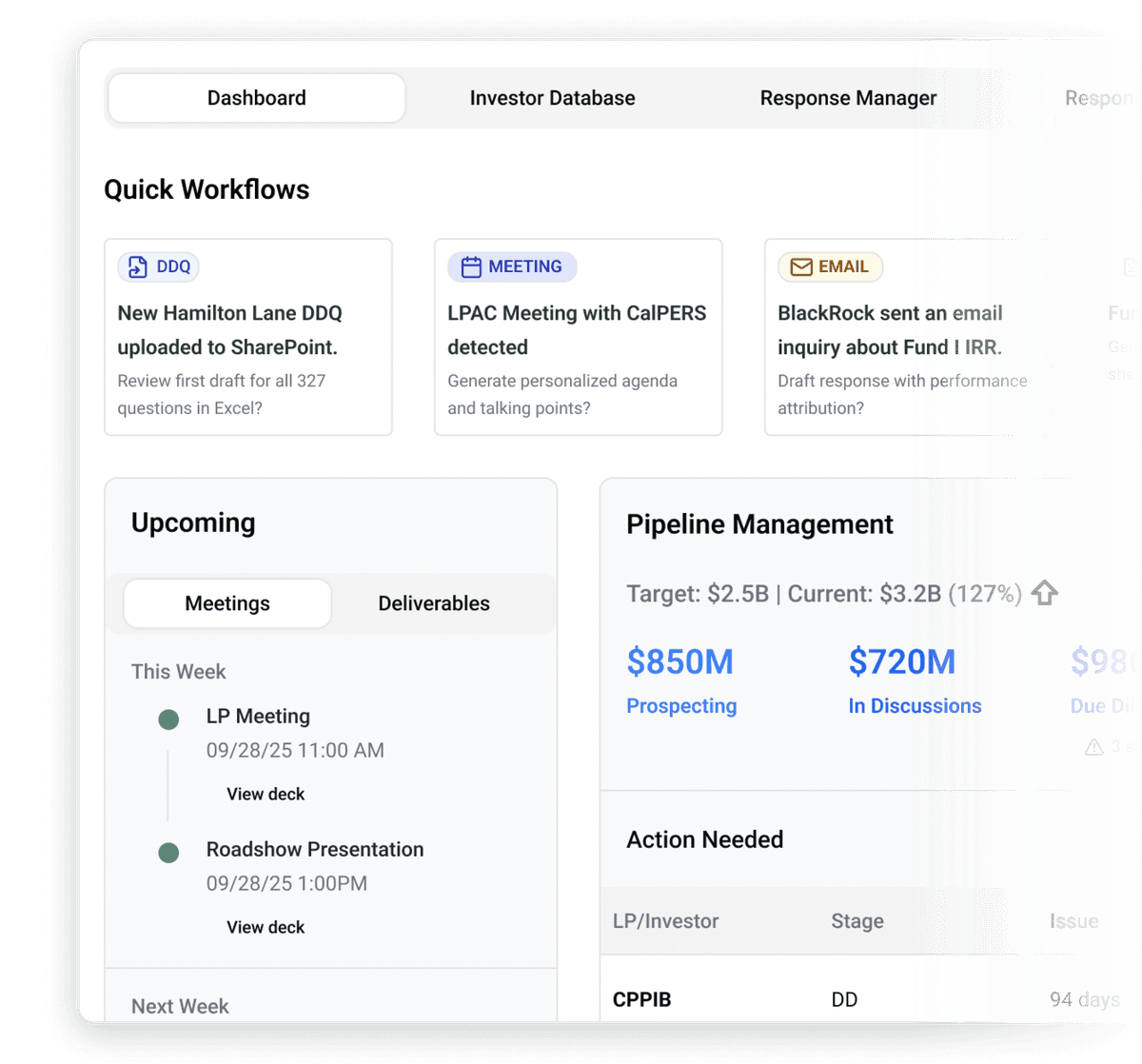Switch to the Investor Database tab
1142x1064 pixels.
point(552,98)
